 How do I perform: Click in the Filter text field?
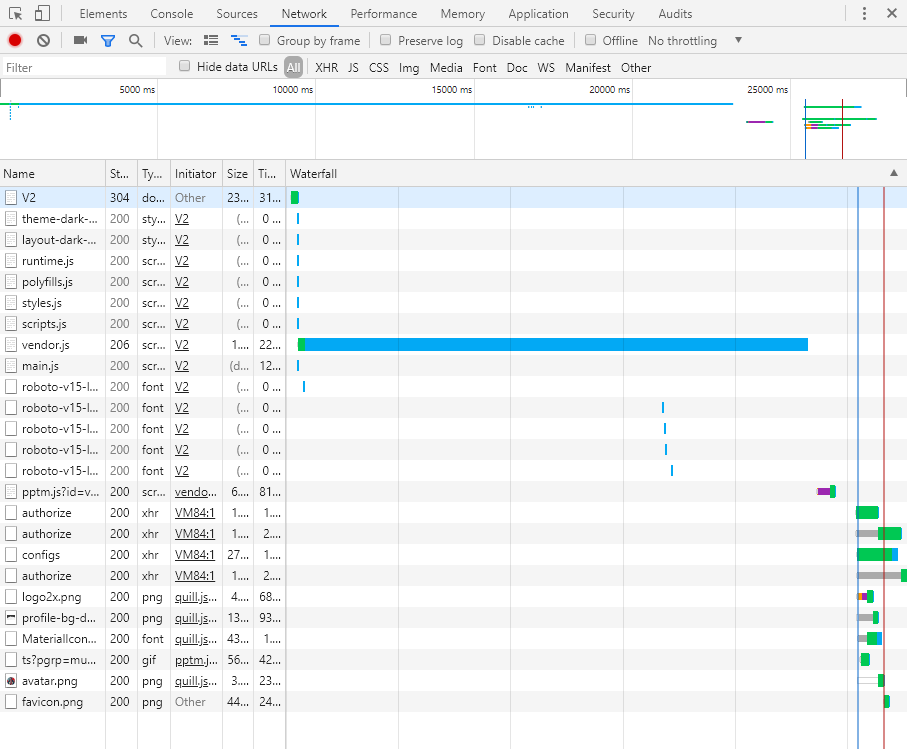(84, 68)
